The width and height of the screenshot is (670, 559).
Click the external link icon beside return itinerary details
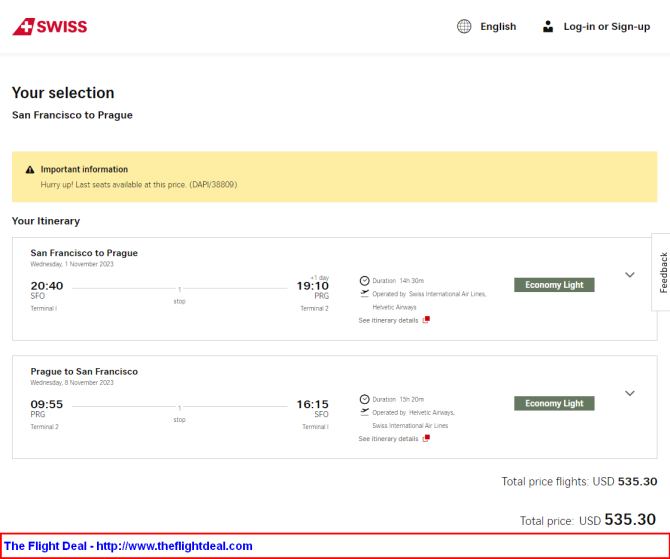point(426,438)
